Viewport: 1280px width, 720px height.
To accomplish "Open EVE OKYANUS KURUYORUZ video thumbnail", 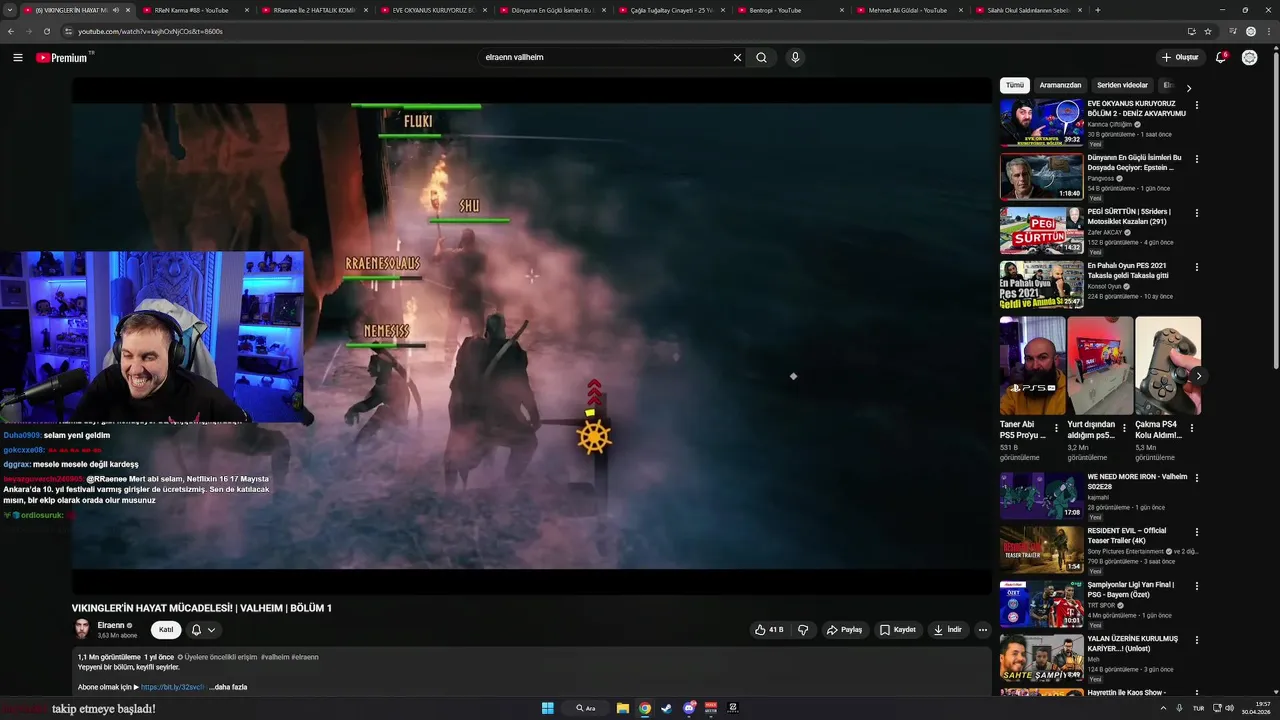I will tap(1042, 123).
